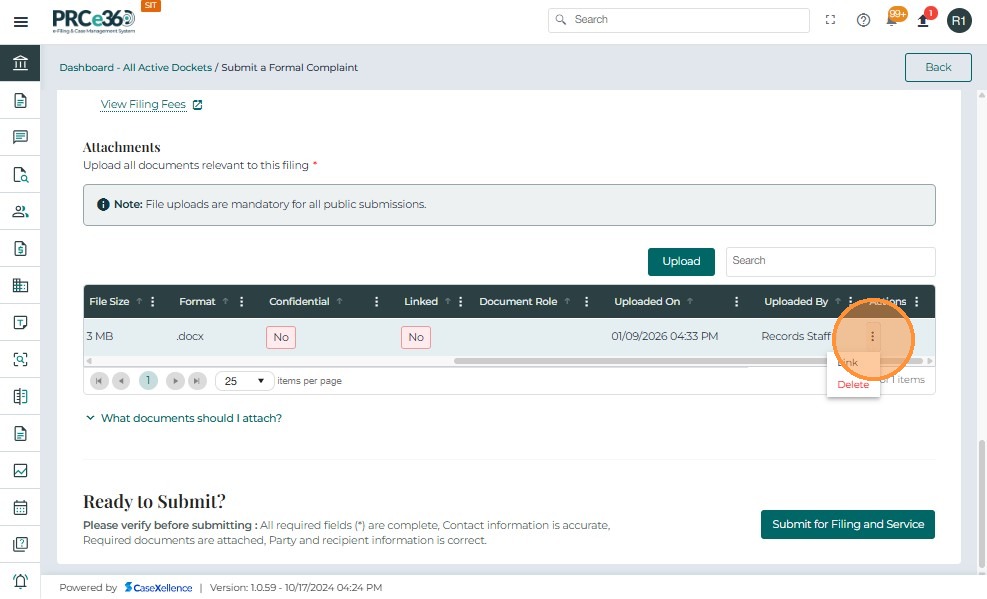The image size is (987, 599).
Task: Click the external link icon beside View Filing Fees
Action: (197, 105)
